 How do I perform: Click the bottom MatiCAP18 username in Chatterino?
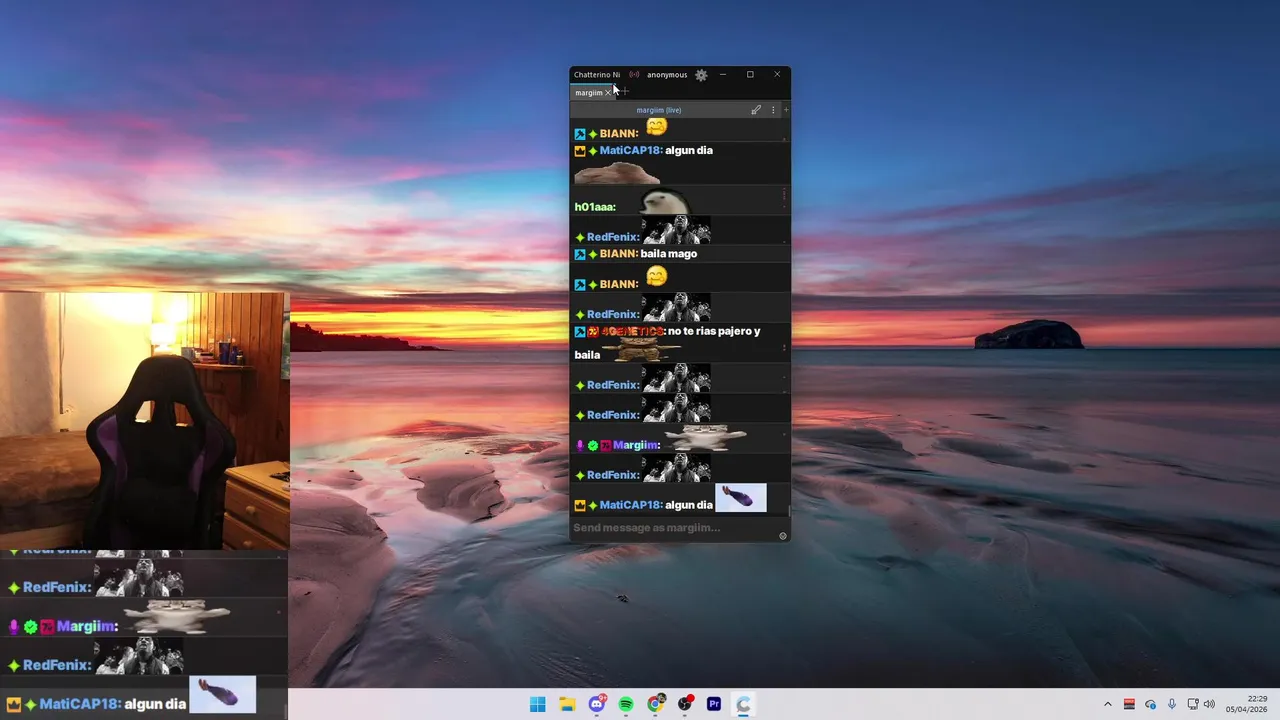point(631,505)
